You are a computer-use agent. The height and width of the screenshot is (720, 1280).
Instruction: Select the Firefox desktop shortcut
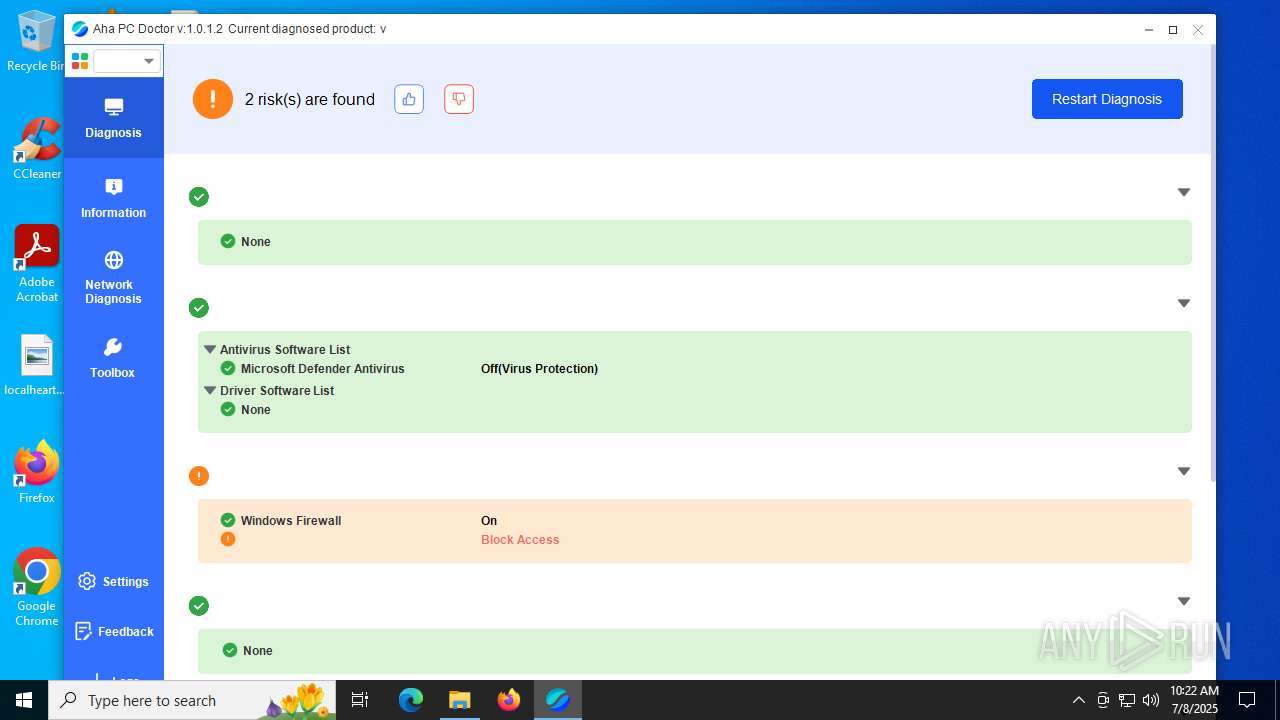point(37,471)
